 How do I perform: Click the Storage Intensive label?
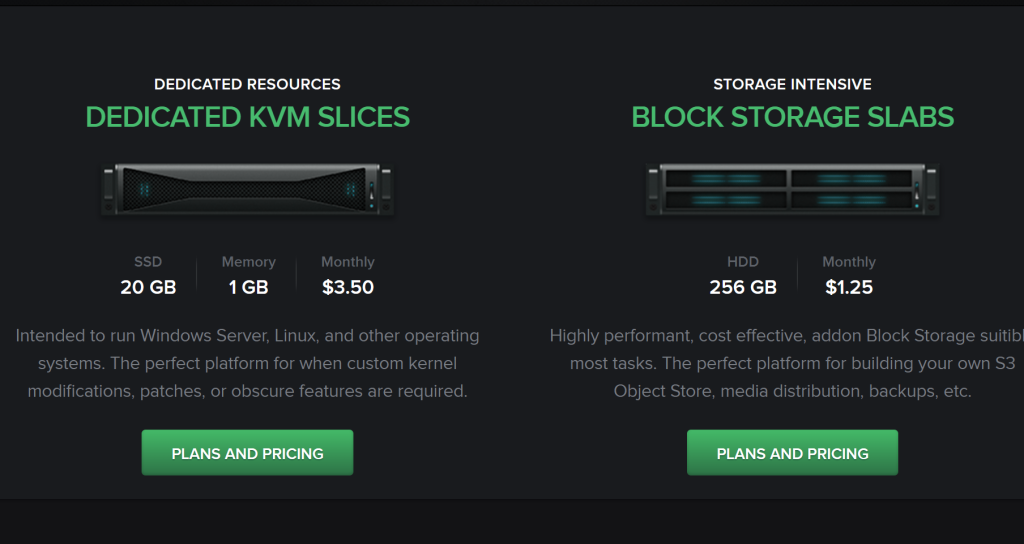[792, 84]
